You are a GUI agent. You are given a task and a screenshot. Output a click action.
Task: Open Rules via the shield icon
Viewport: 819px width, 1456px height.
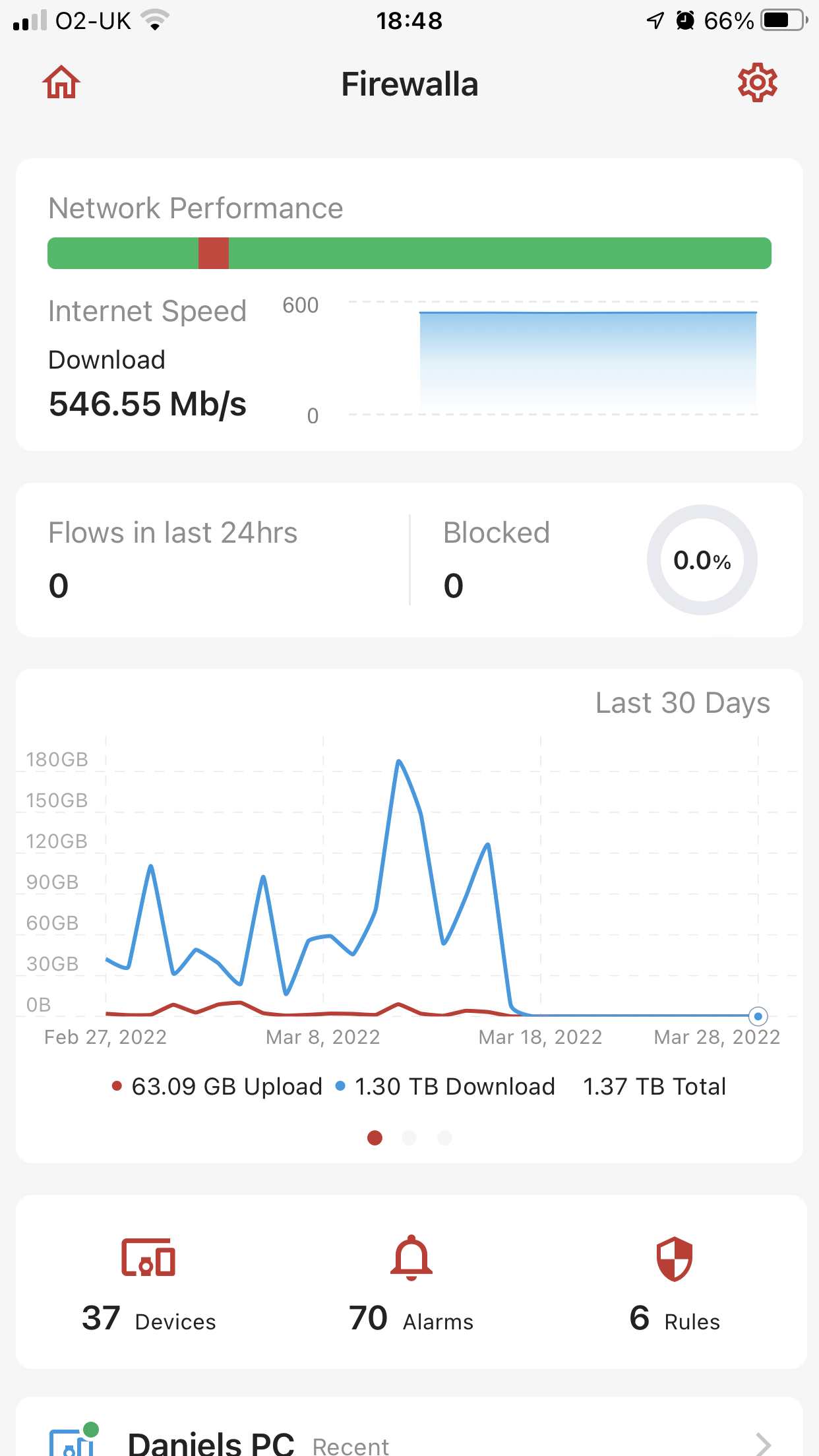674,1258
